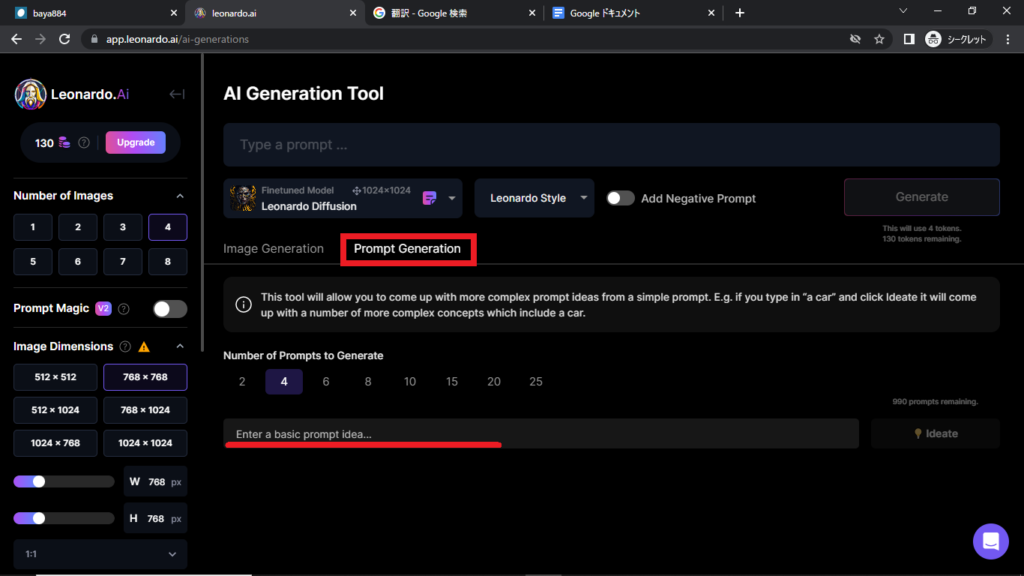
Task: Open the support chat bubble icon
Action: [x=990, y=541]
